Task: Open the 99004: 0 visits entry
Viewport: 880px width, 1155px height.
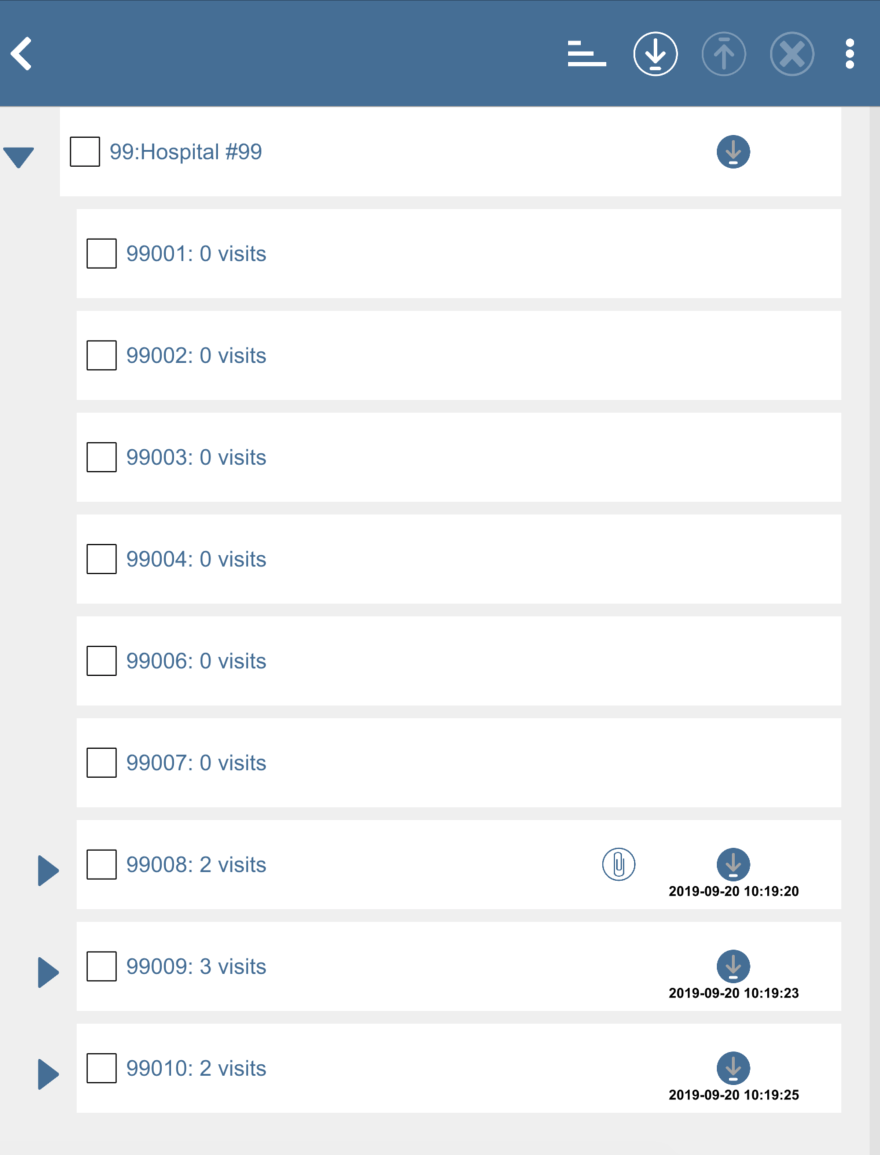Action: [x=196, y=559]
